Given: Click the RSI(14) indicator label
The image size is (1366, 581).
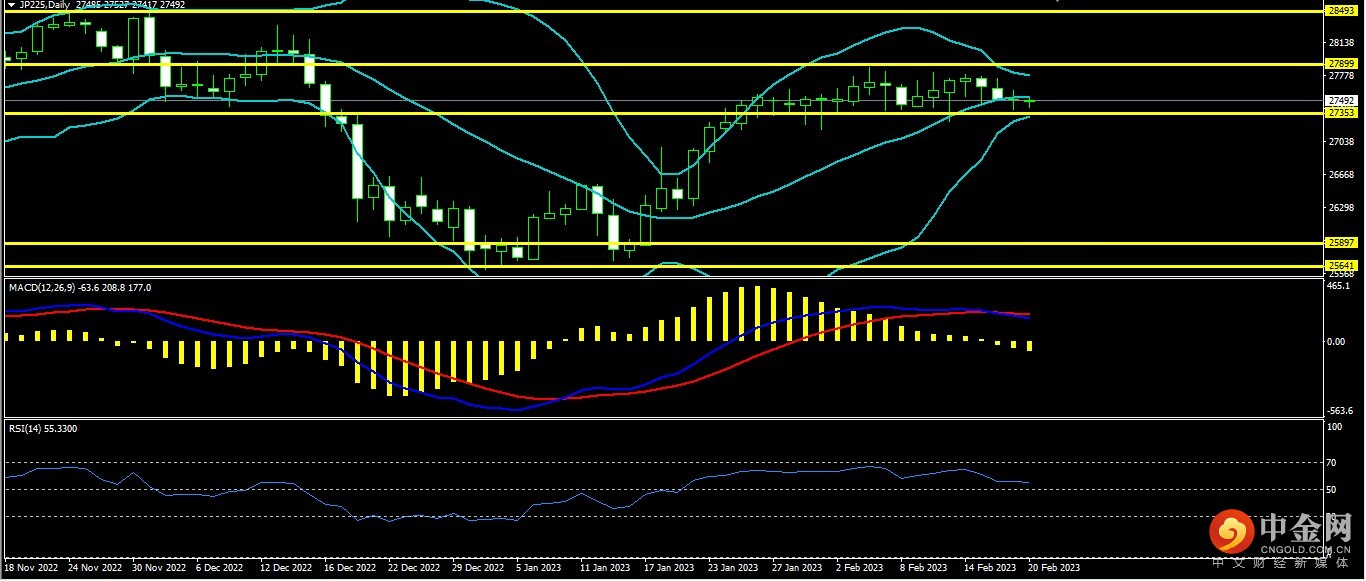Looking at the screenshot, I should tap(28, 429).
